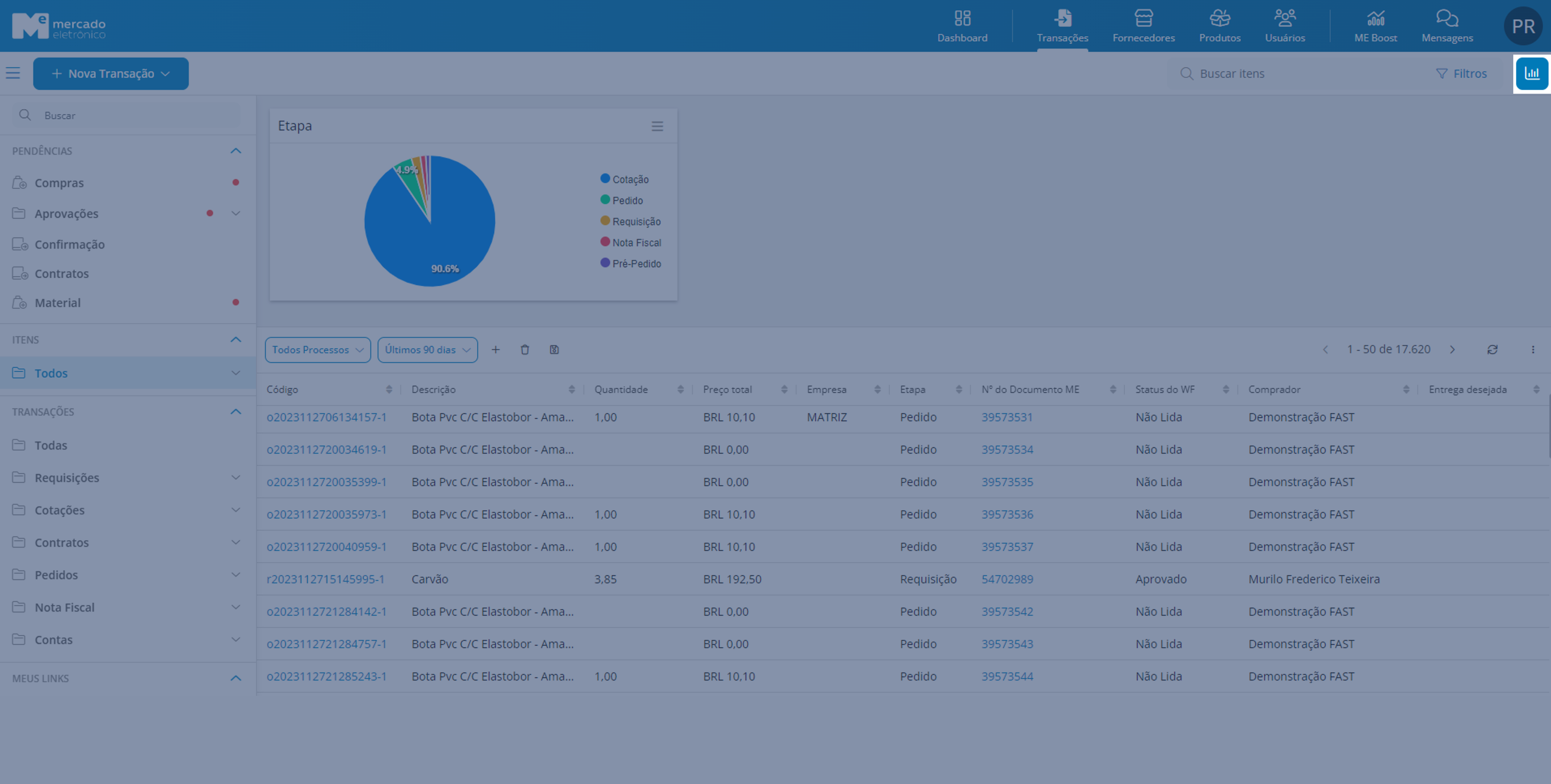Open code o2023112706134157-1
This screenshot has width=1551, height=784.
326,417
